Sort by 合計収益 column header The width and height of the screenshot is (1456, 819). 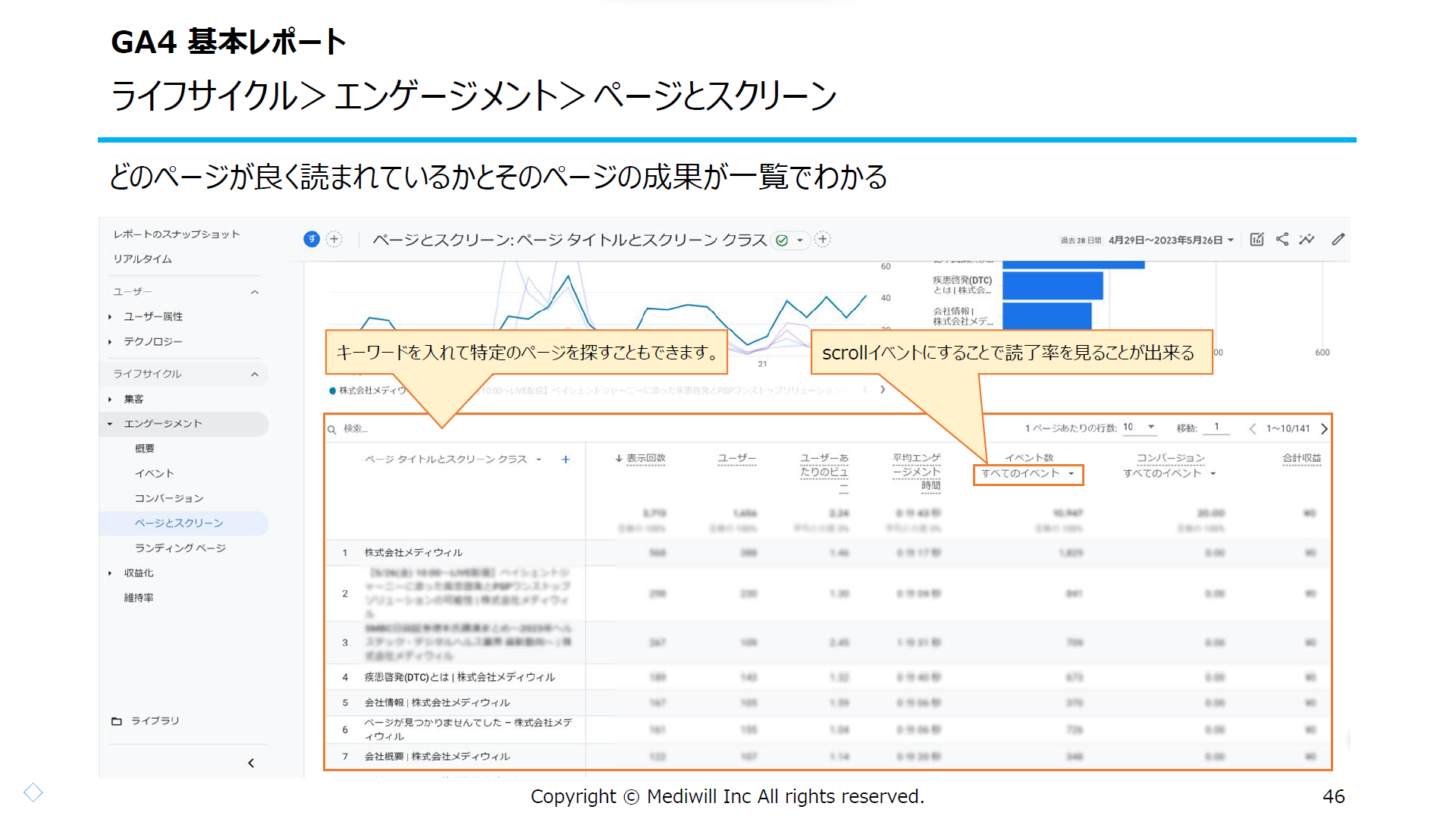[1301, 459]
